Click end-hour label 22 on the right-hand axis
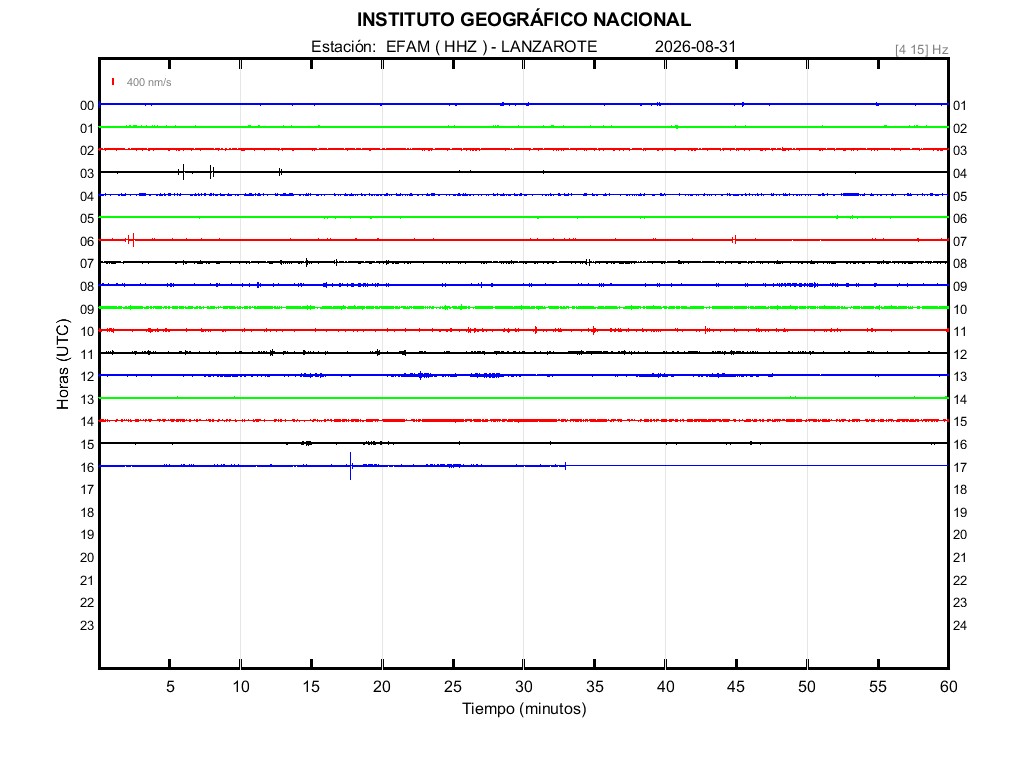Image resolution: width=1024 pixels, height=768 pixels. [x=960, y=581]
